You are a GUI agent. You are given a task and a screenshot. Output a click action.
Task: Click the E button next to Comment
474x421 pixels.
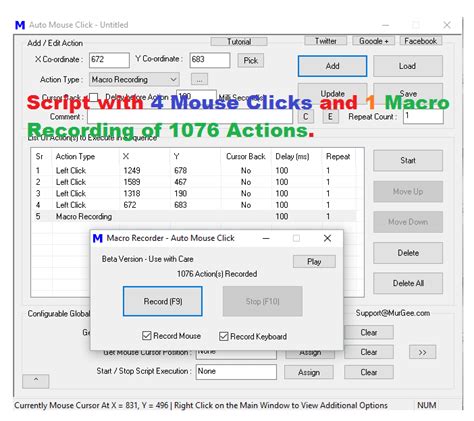330,117
